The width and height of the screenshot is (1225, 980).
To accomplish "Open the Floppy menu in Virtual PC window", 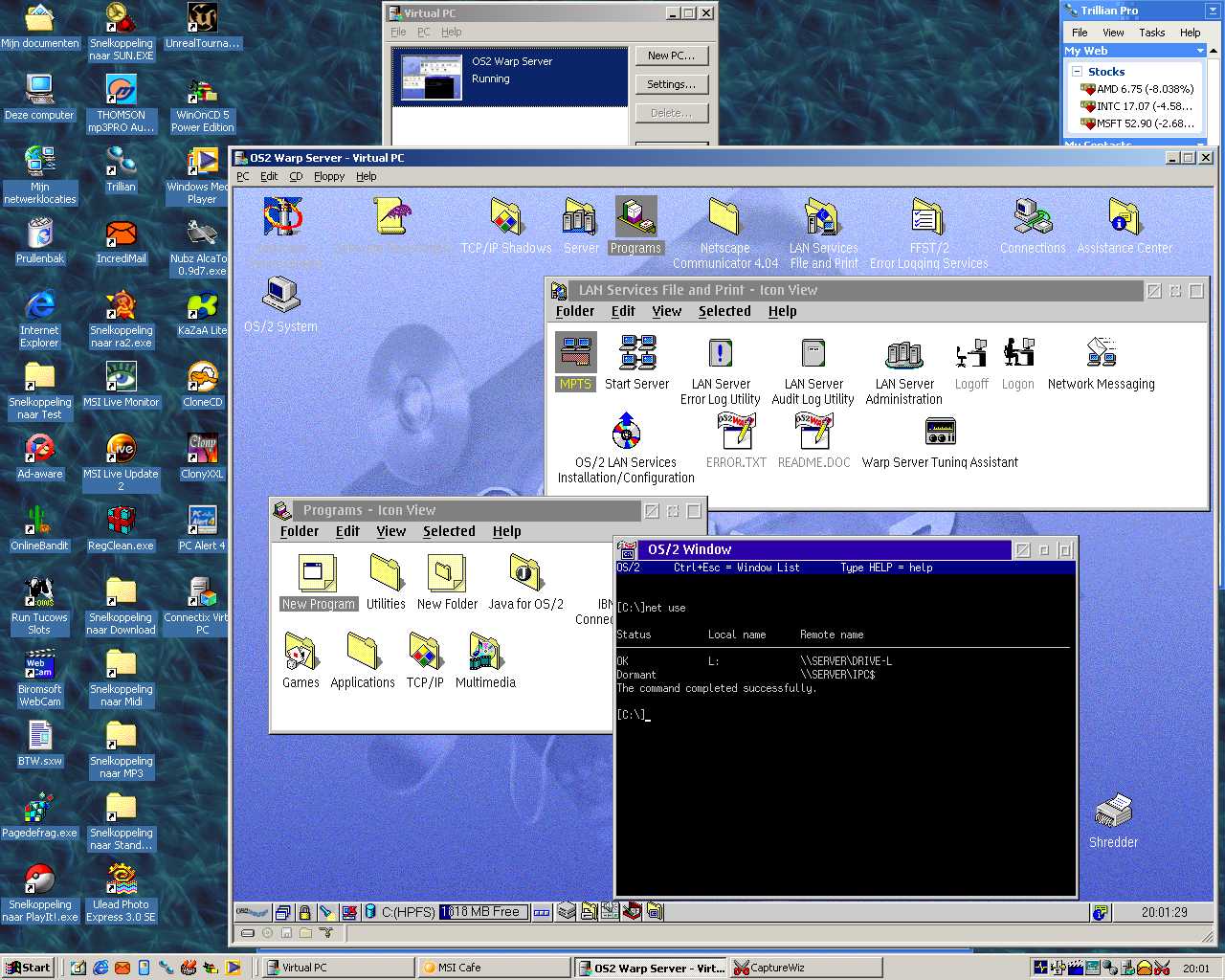I will coord(329,176).
